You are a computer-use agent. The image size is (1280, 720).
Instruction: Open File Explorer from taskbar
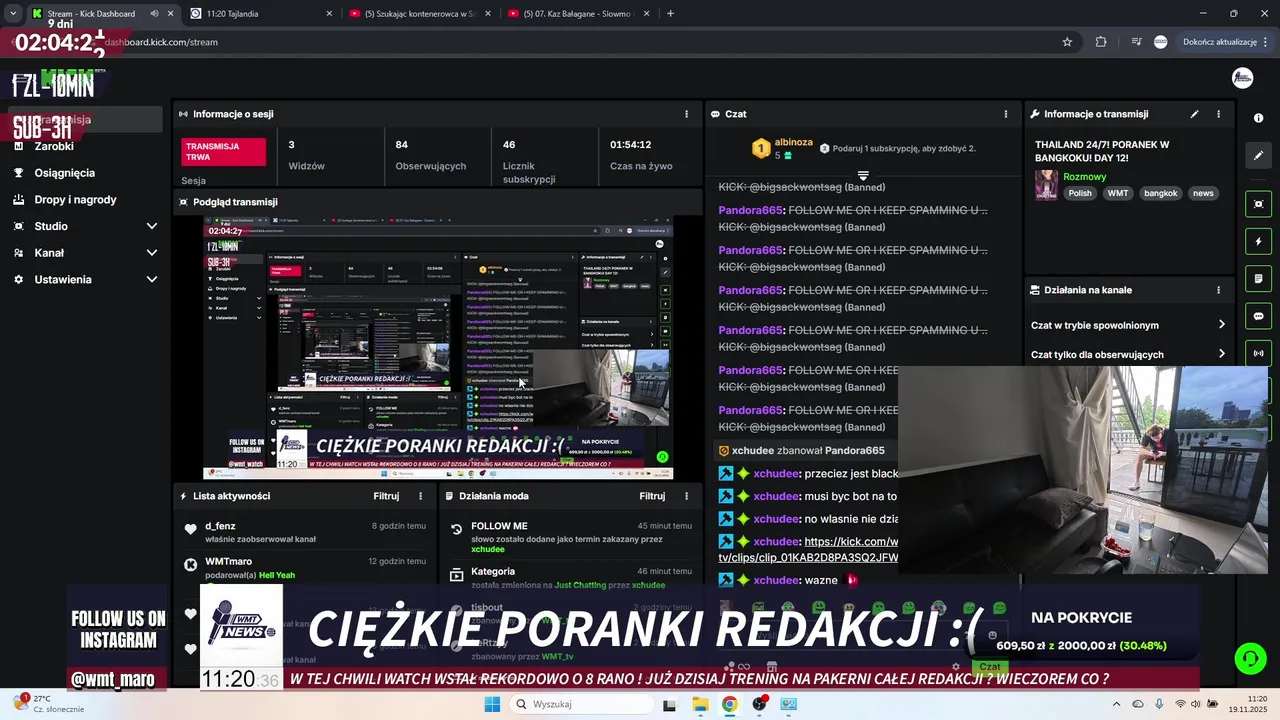[x=700, y=704]
